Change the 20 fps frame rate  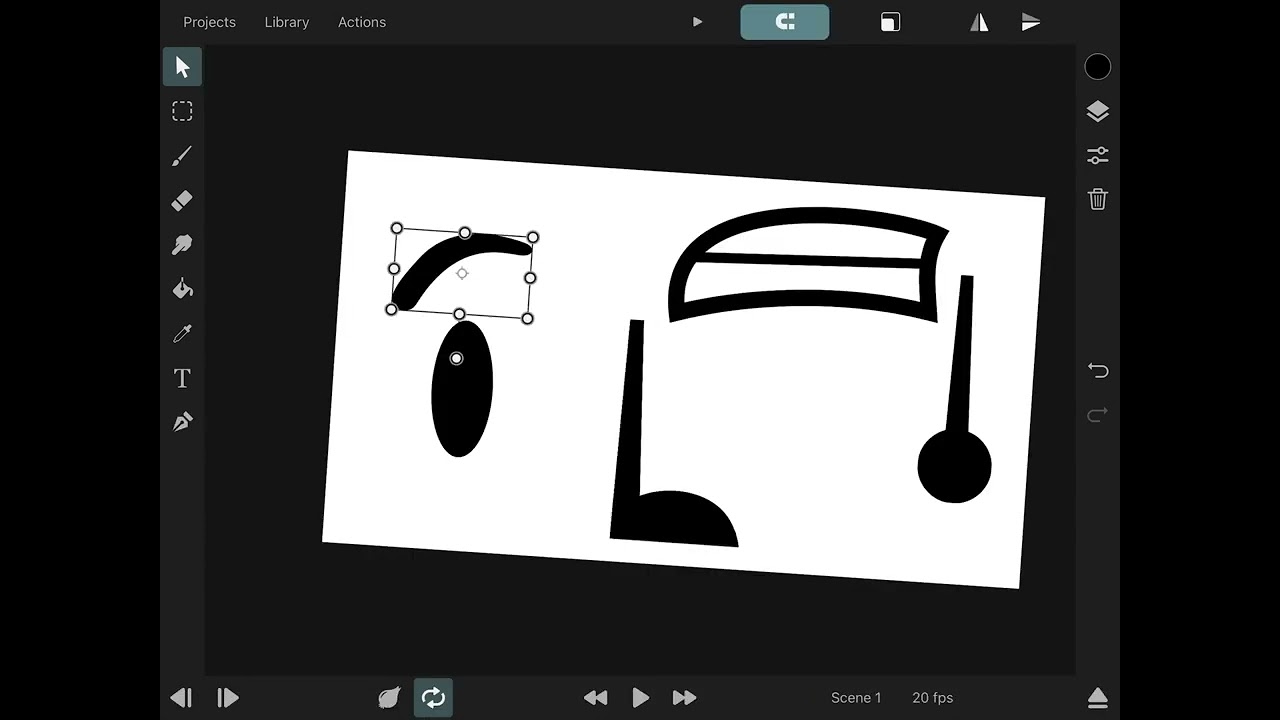pos(933,698)
